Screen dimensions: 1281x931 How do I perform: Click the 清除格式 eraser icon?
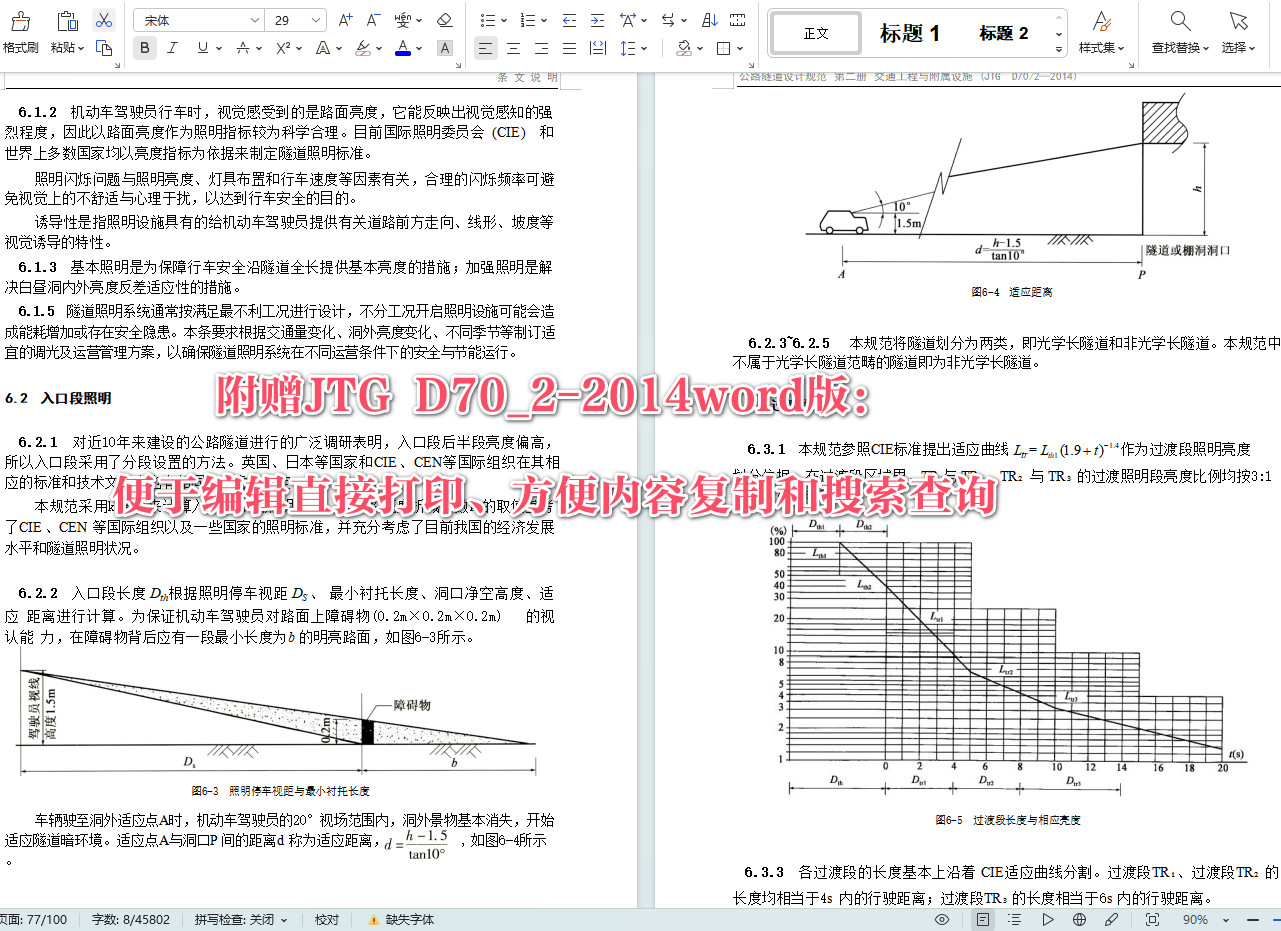pos(443,18)
